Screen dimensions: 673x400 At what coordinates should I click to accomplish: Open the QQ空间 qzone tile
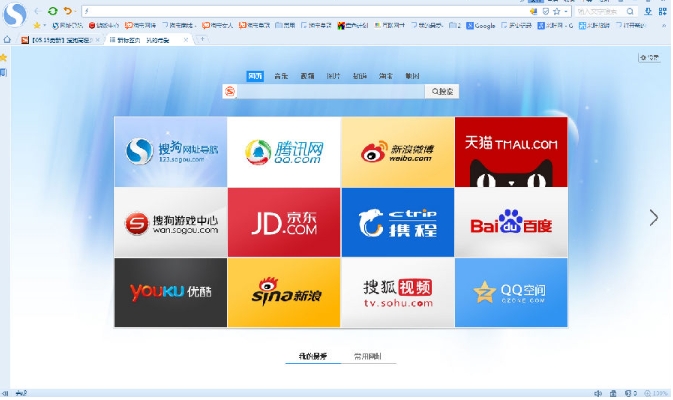coord(511,293)
